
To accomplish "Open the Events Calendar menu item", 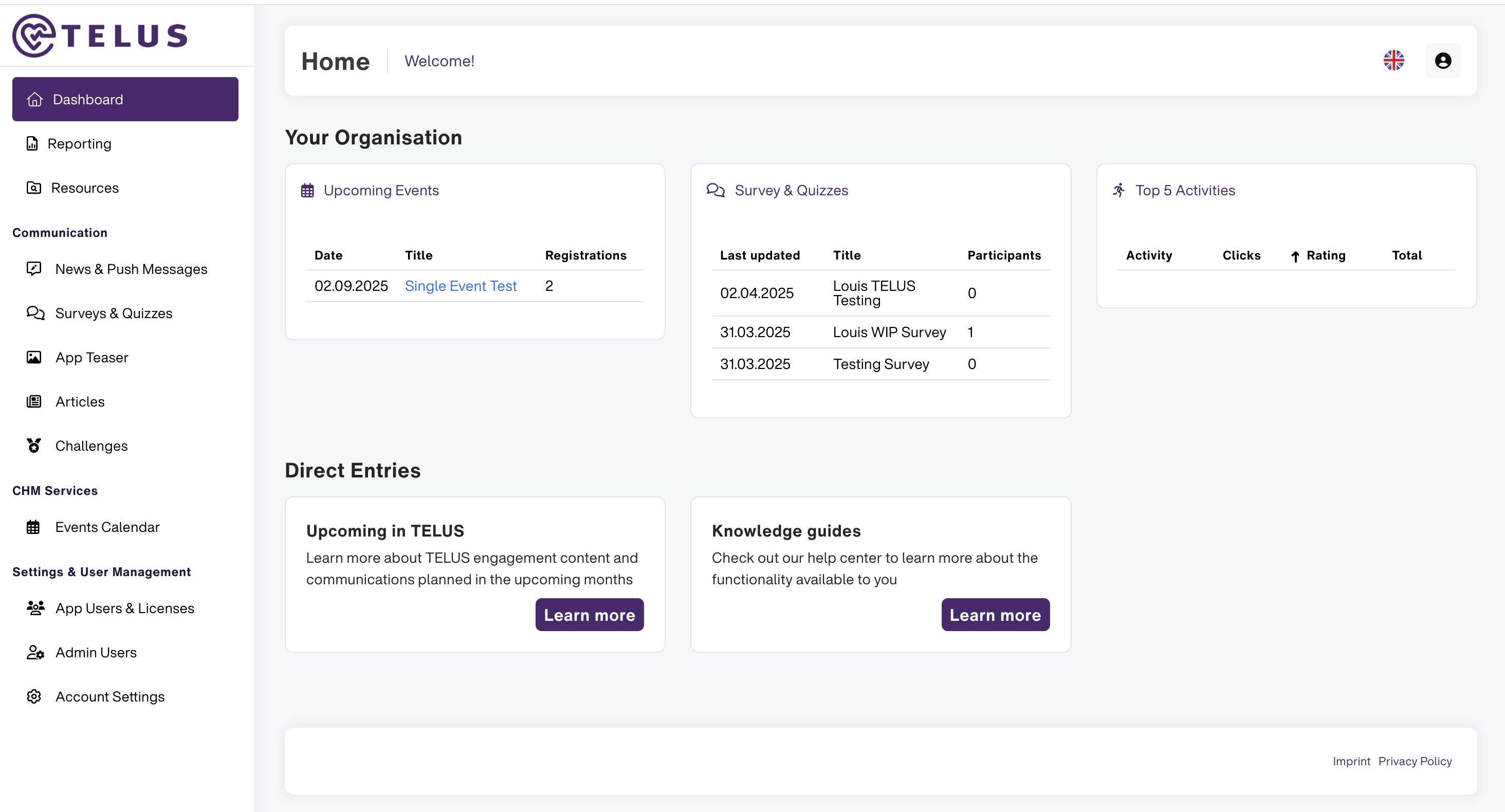I will (107, 527).
